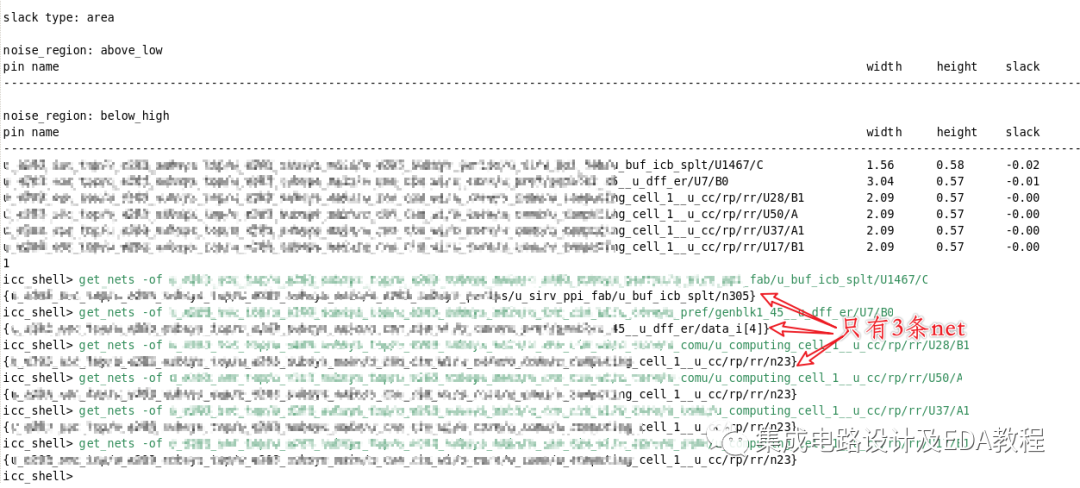
Task: Click the last empty icc_shell> prompt
Action: pos(38,476)
